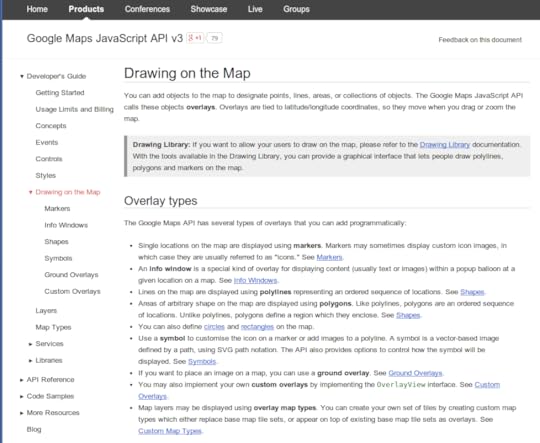Go to Conferences in top navigation

[147, 9]
